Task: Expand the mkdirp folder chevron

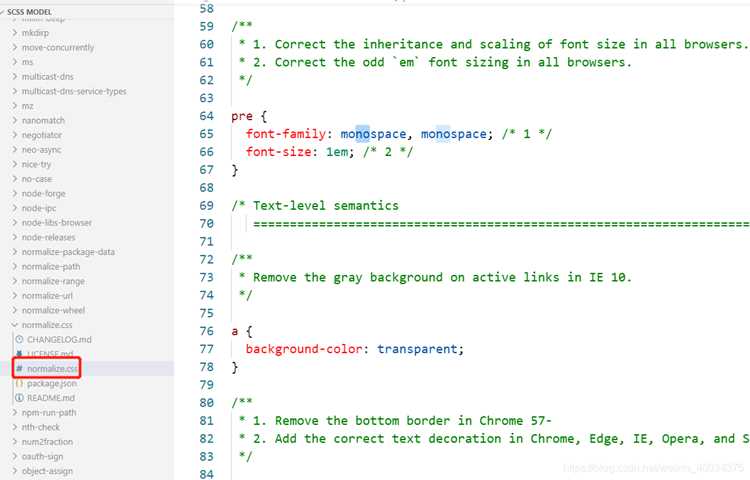Action: [15, 33]
